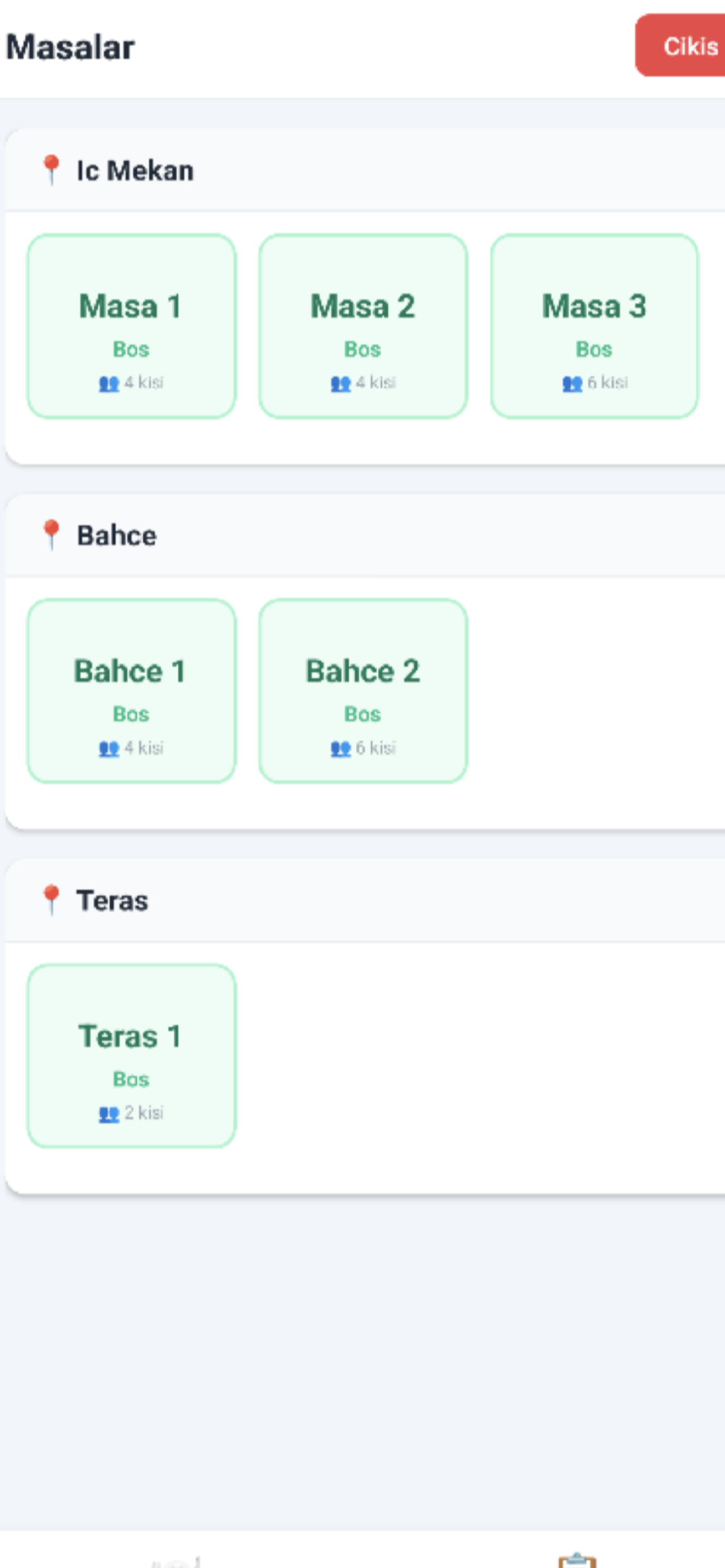Click the Teras section header
Image resolution: width=725 pixels, height=1568 pixels.
pyautogui.click(x=112, y=901)
